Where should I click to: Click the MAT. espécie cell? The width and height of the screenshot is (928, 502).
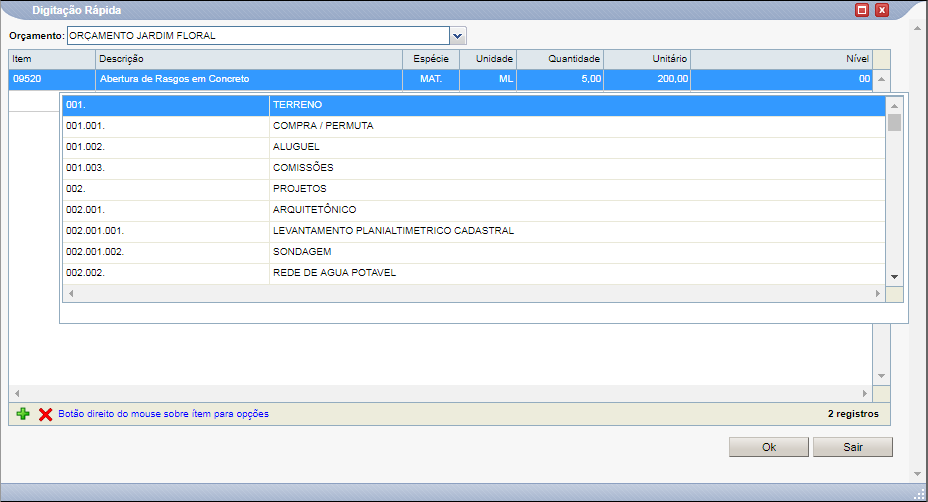(x=431, y=79)
